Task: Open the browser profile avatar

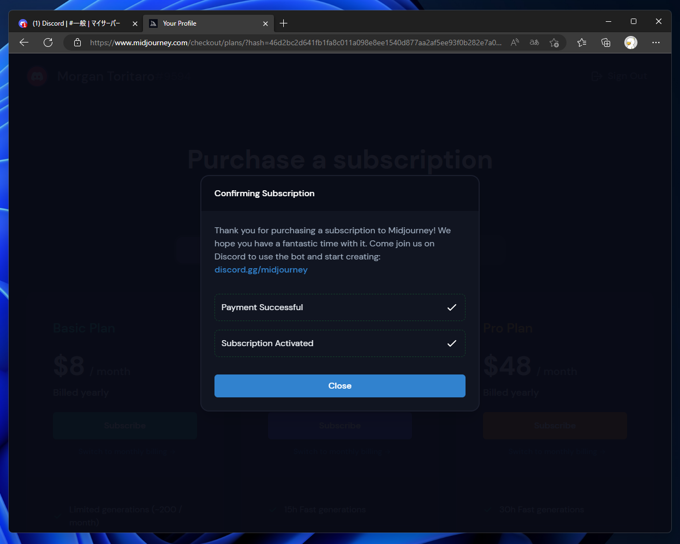Action: pyautogui.click(x=631, y=43)
